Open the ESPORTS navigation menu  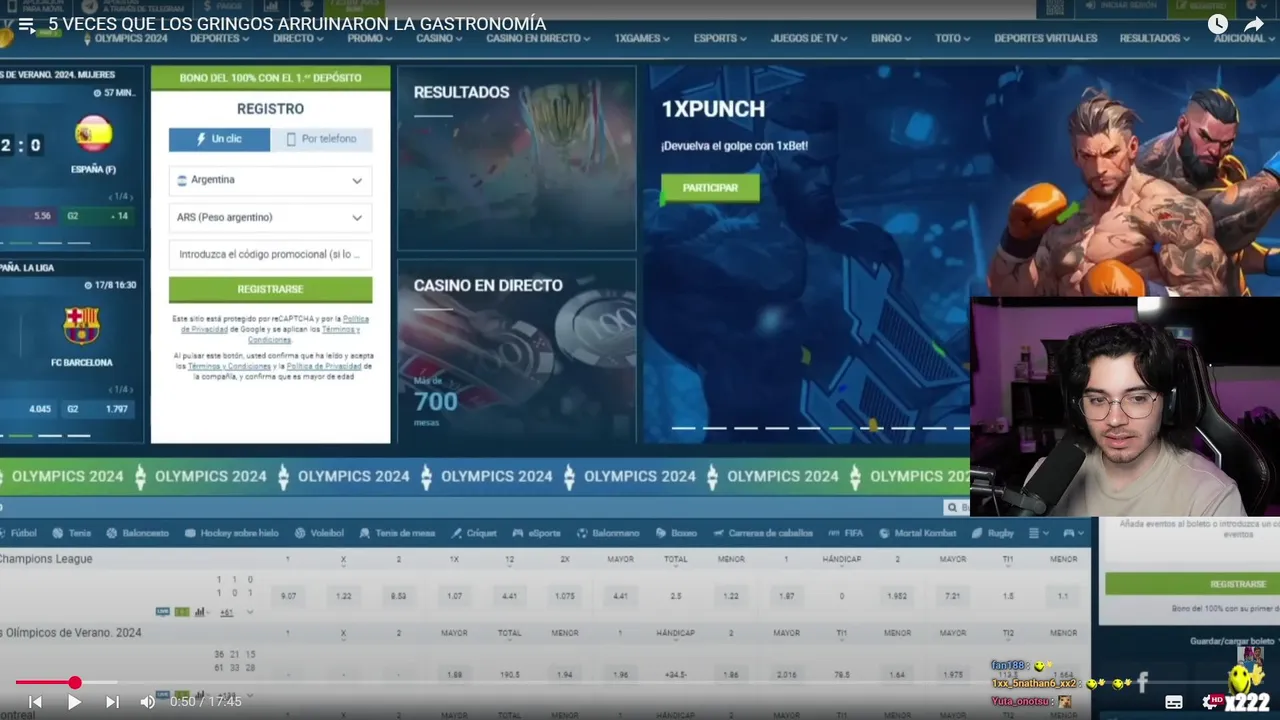click(x=720, y=38)
